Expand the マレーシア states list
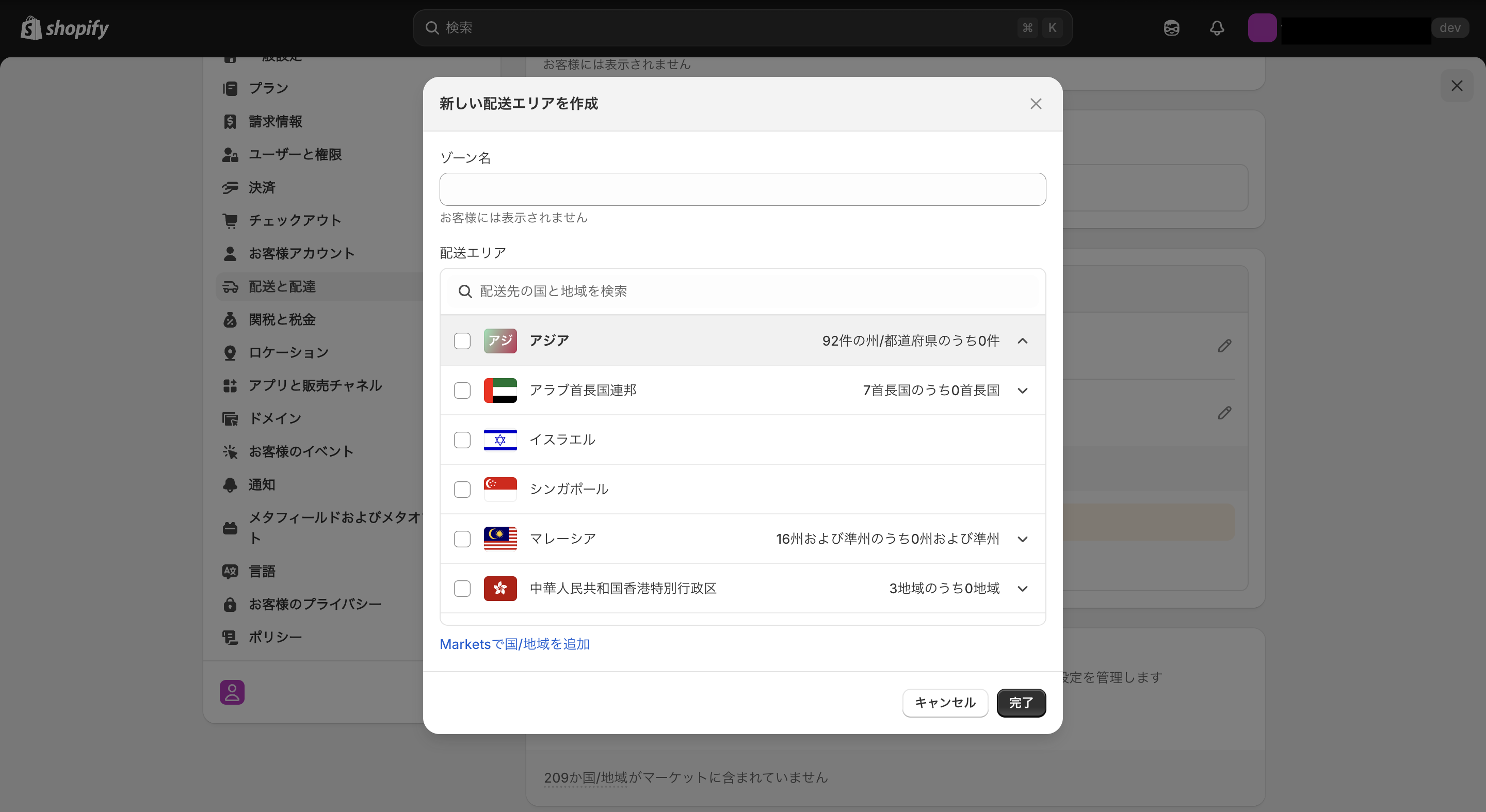The height and width of the screenshot is (812, 1486). [1022, 539]
